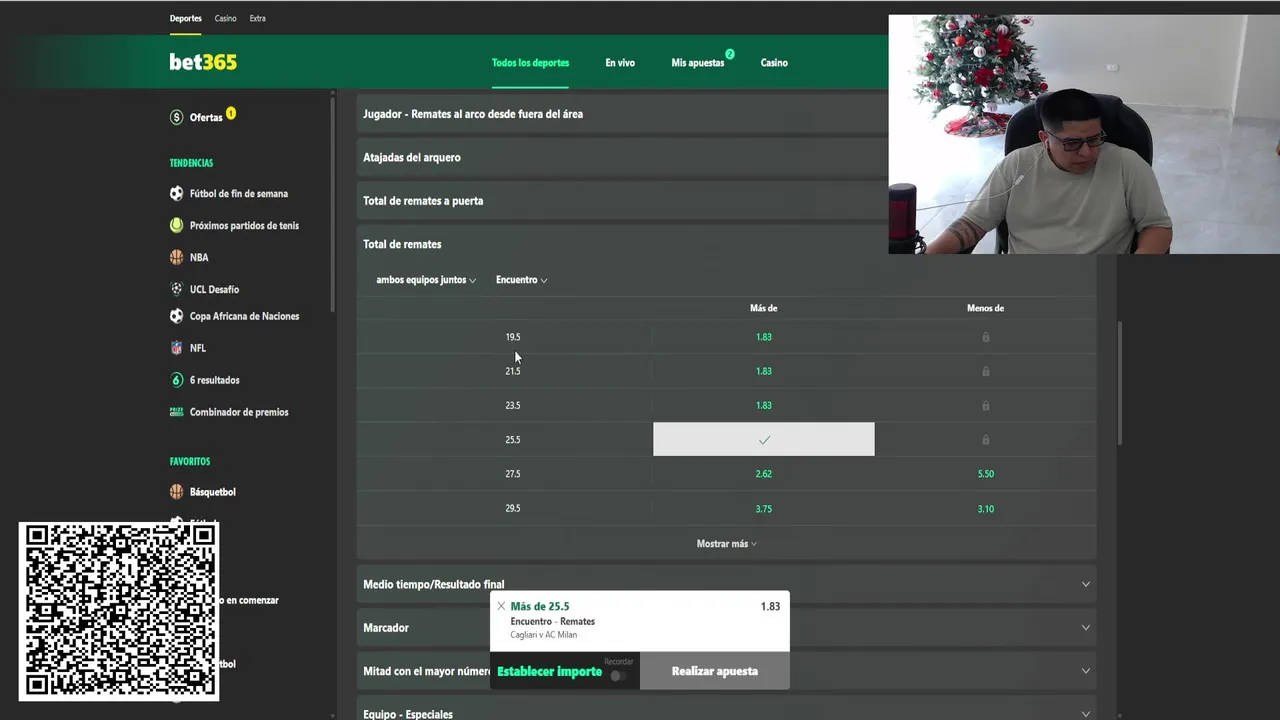
Task: Click the 25.5 line label
Action: tap(513, 440)
